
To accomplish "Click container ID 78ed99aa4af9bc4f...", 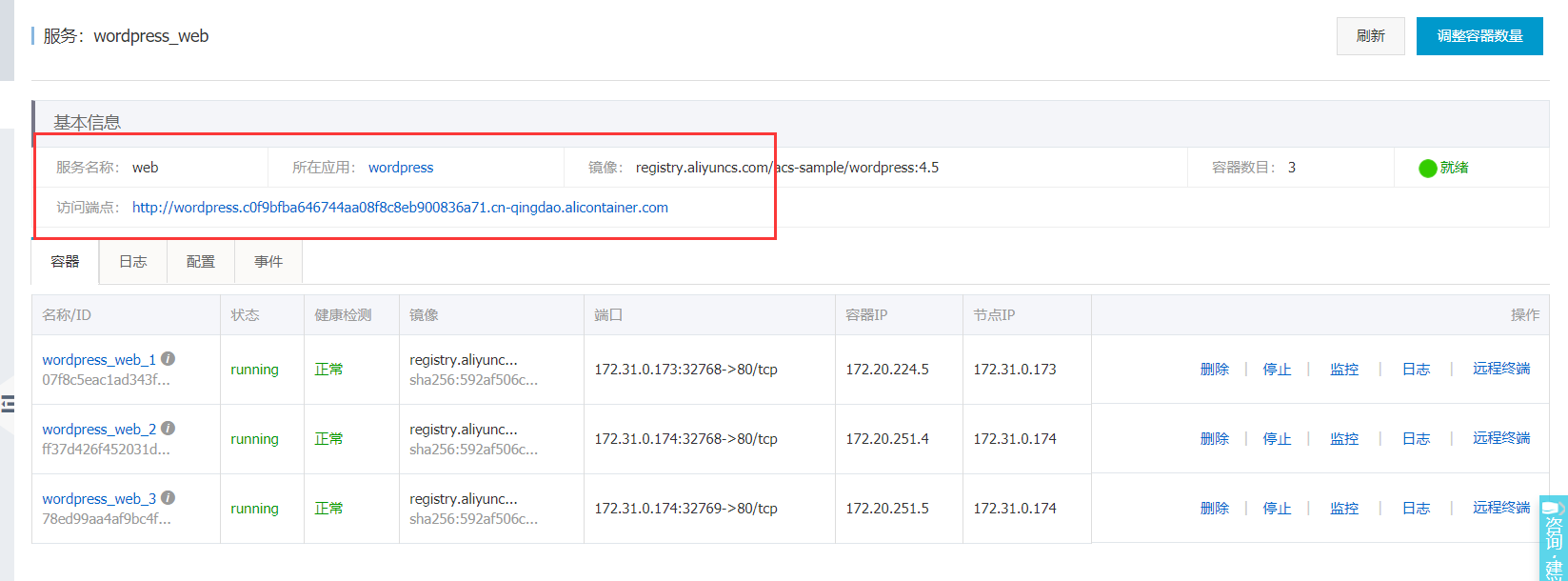I will tap(107, 519).
